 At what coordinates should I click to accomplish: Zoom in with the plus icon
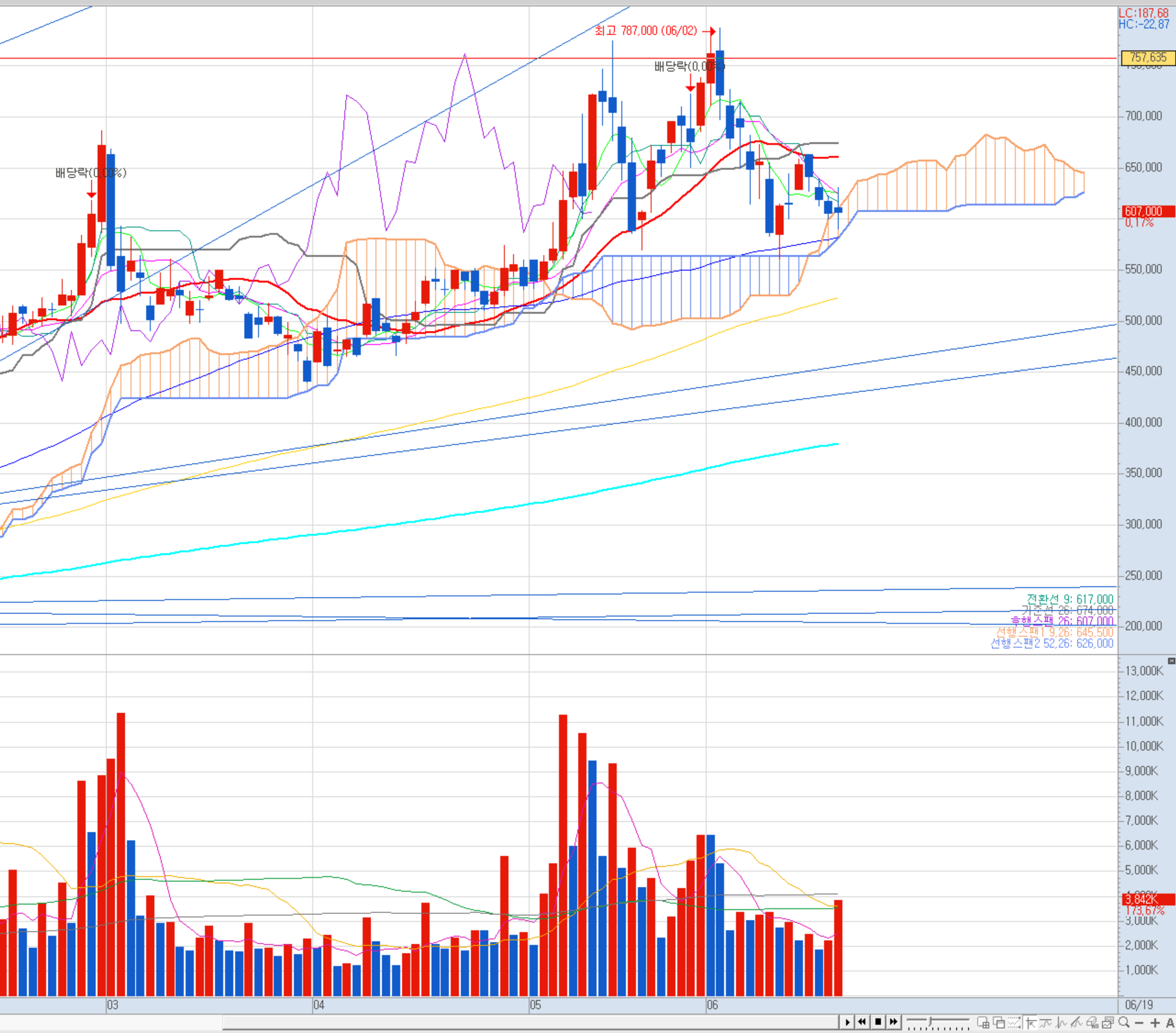(1155, 1023)
